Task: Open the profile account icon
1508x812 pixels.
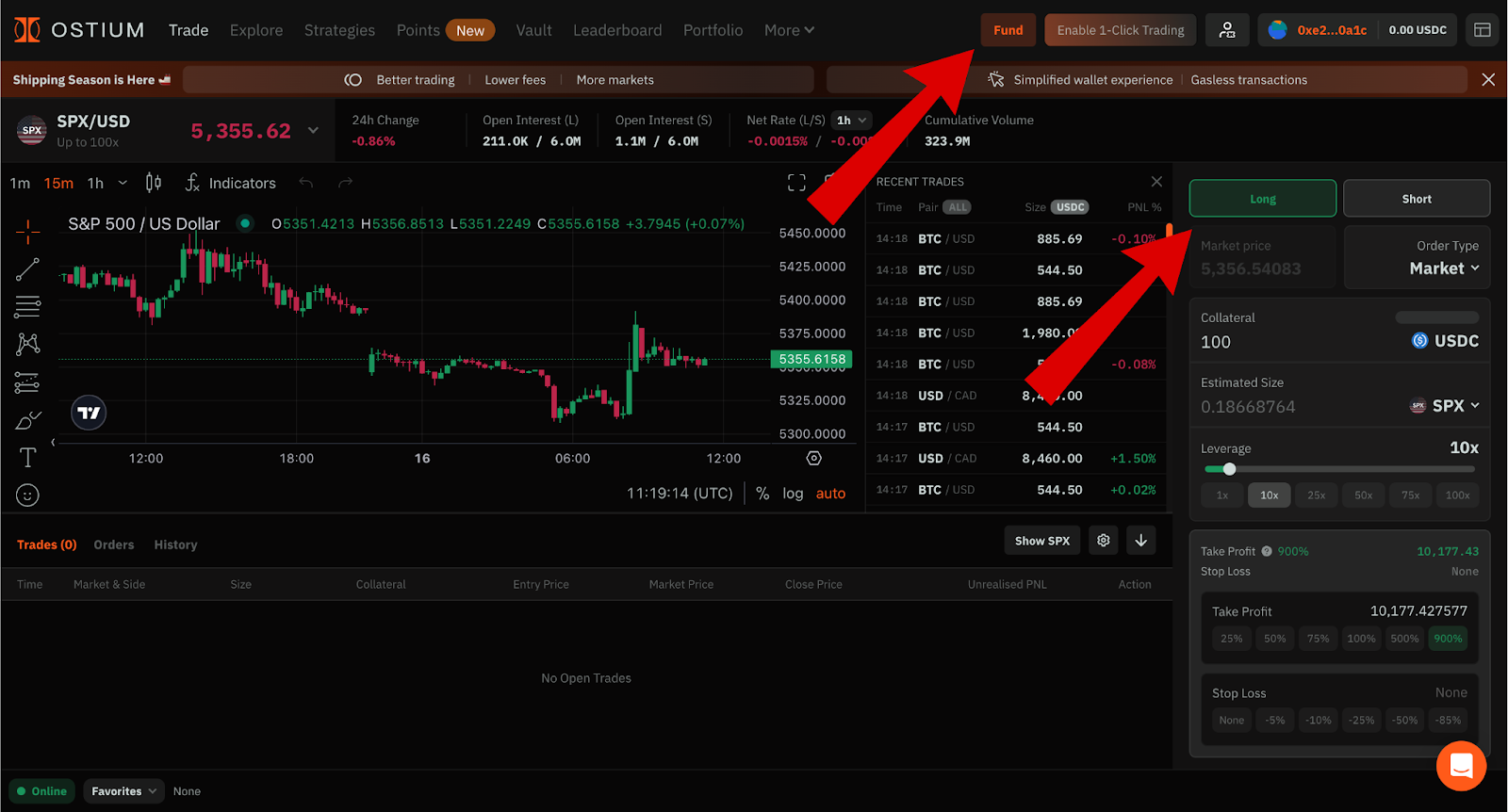Action: tap(1227, 30)
